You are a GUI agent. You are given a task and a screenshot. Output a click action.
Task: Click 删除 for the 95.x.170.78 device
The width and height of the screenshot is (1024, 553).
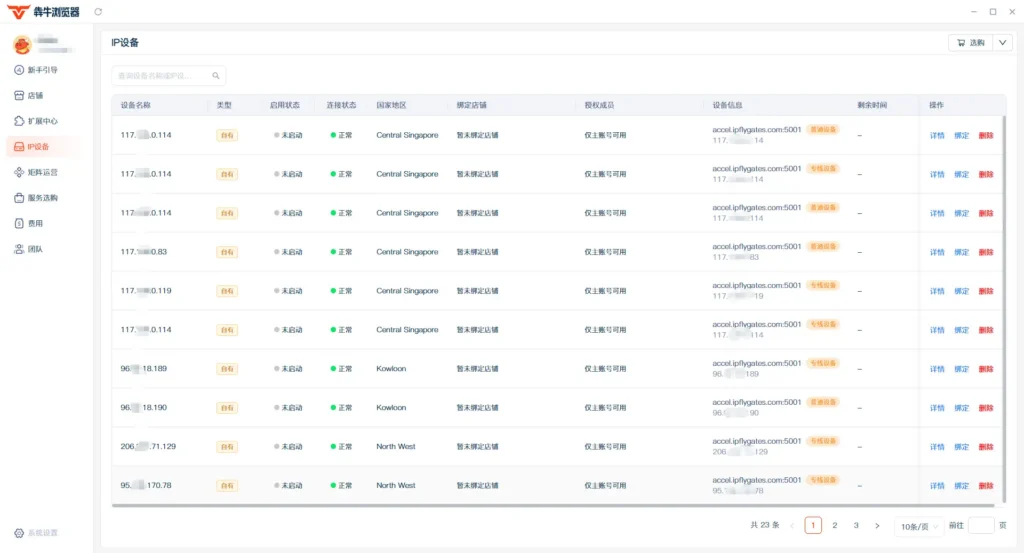click(986, 486)
